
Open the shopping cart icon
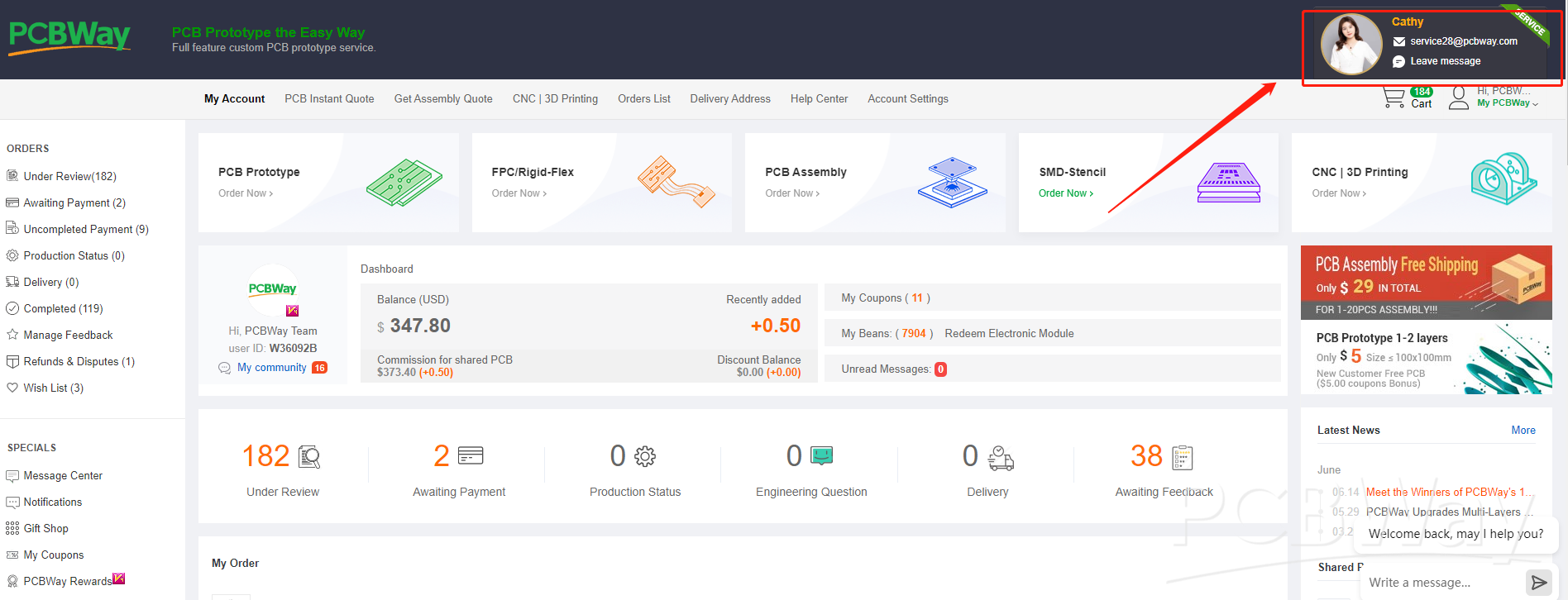1394,98
